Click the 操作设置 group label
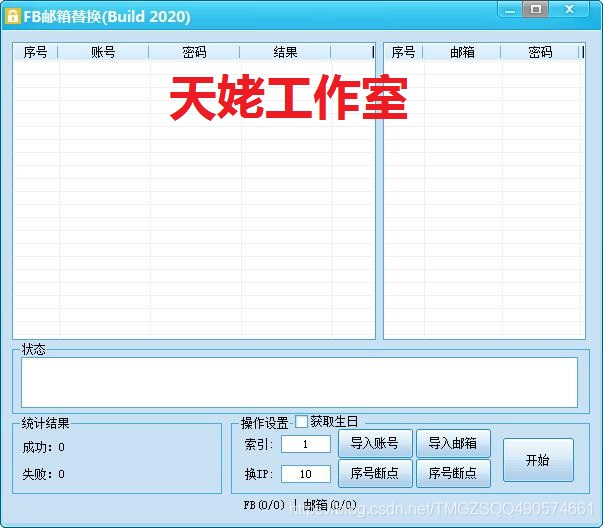This screenshot has height=528, width=603. coord(265,423)
